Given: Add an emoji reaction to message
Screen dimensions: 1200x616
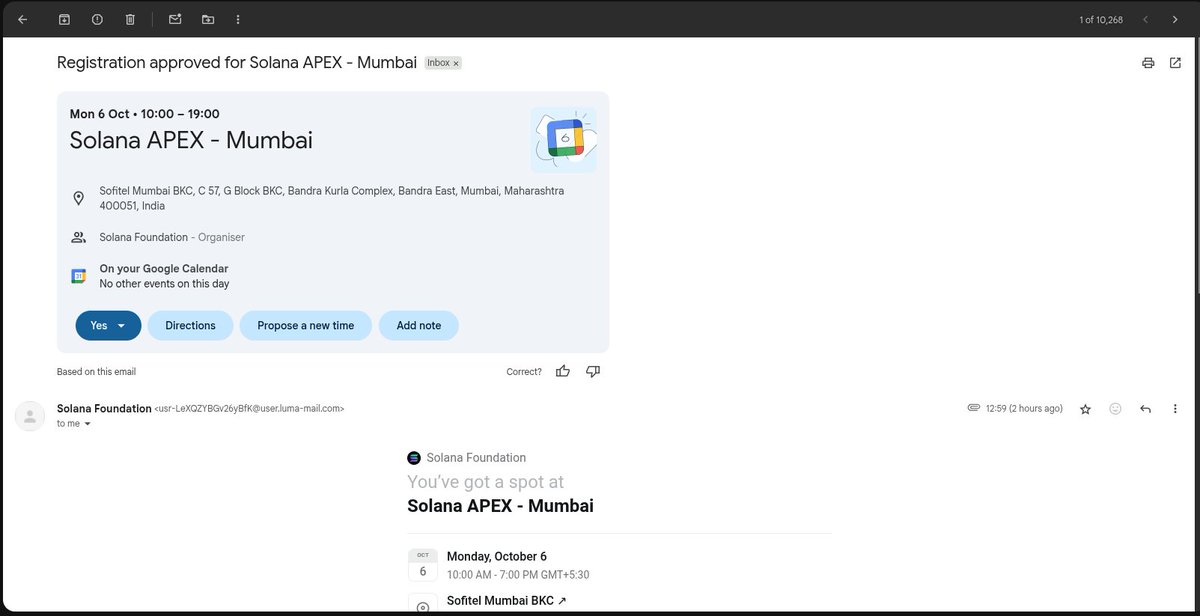Looking at the screenshot, I should pyautogui.click(x=1115, y=409).
